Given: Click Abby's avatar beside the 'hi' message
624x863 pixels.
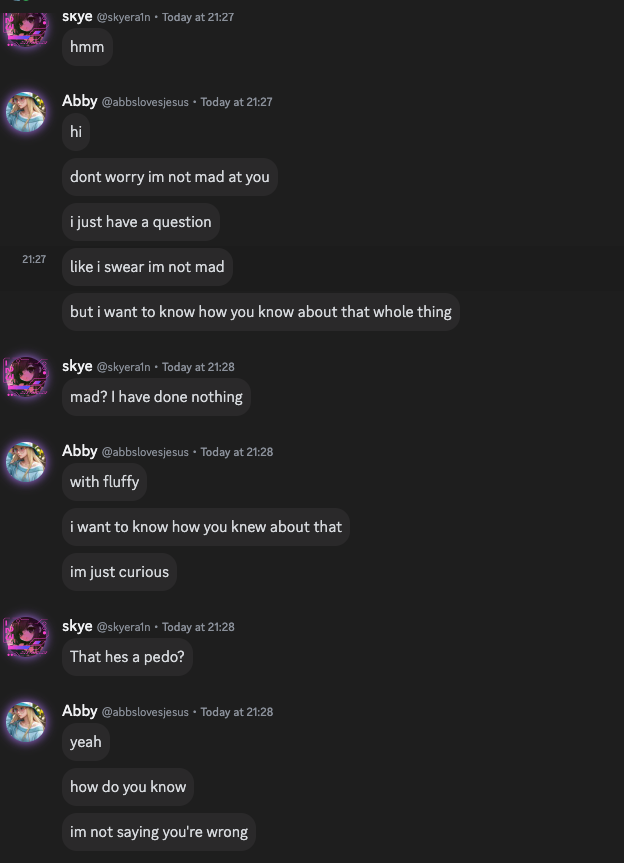Looking at the screenshot, I should (26, 111).
